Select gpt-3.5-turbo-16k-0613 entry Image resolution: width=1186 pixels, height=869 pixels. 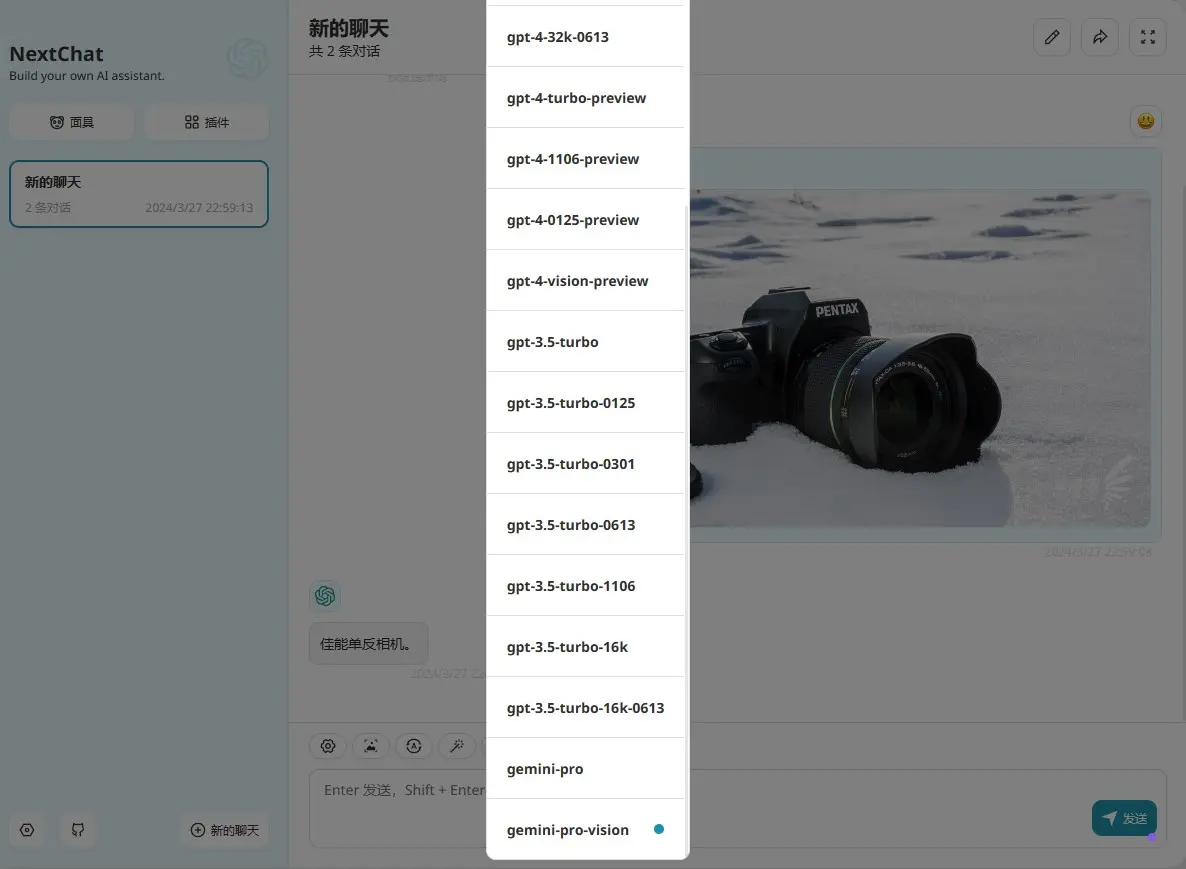coord(585,708)
